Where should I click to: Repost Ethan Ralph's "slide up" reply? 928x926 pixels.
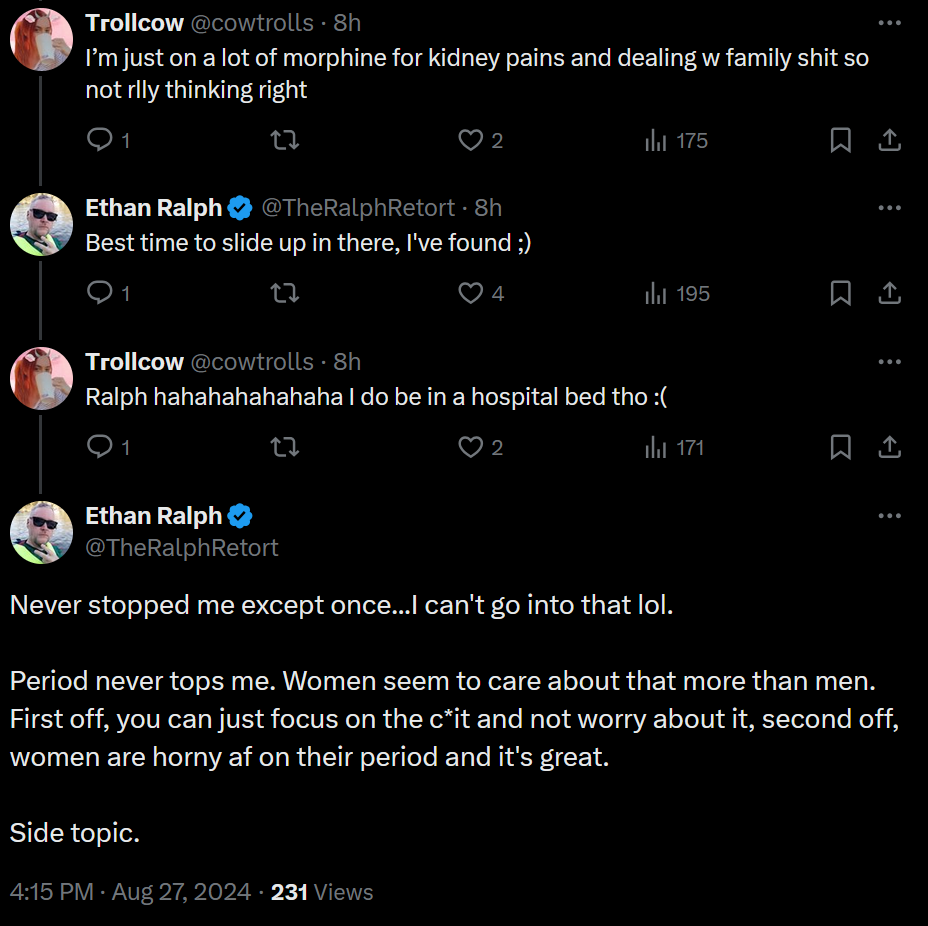285,293
